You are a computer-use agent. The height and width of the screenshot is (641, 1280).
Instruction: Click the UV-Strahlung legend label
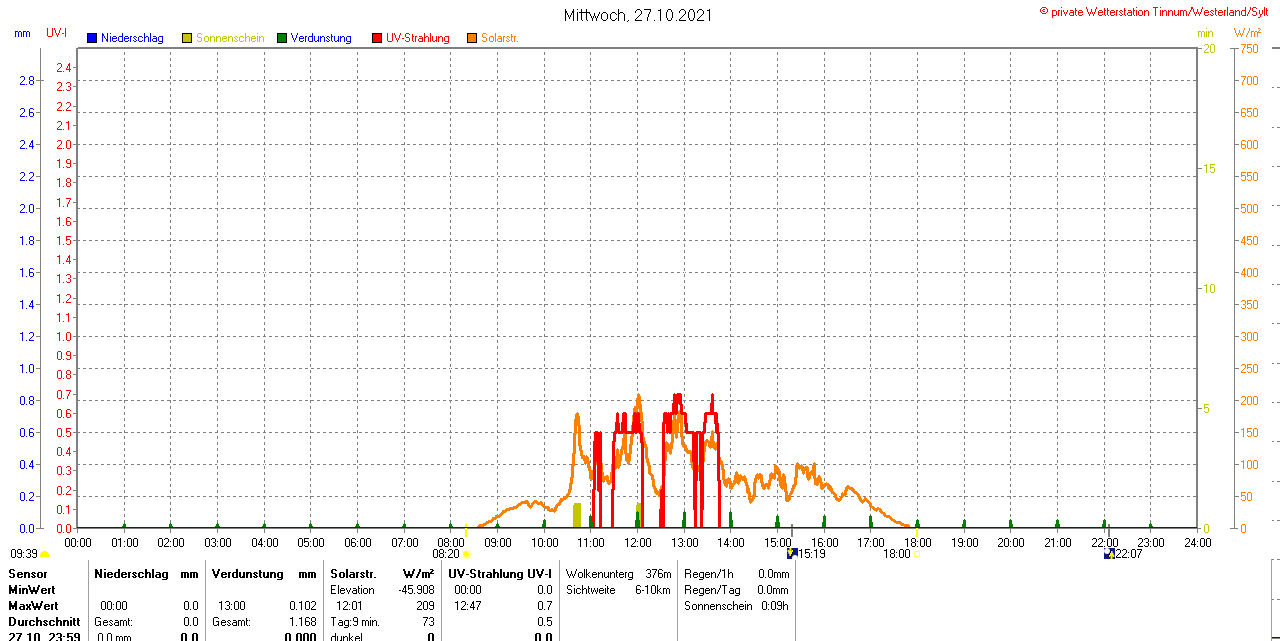point(418,38)
